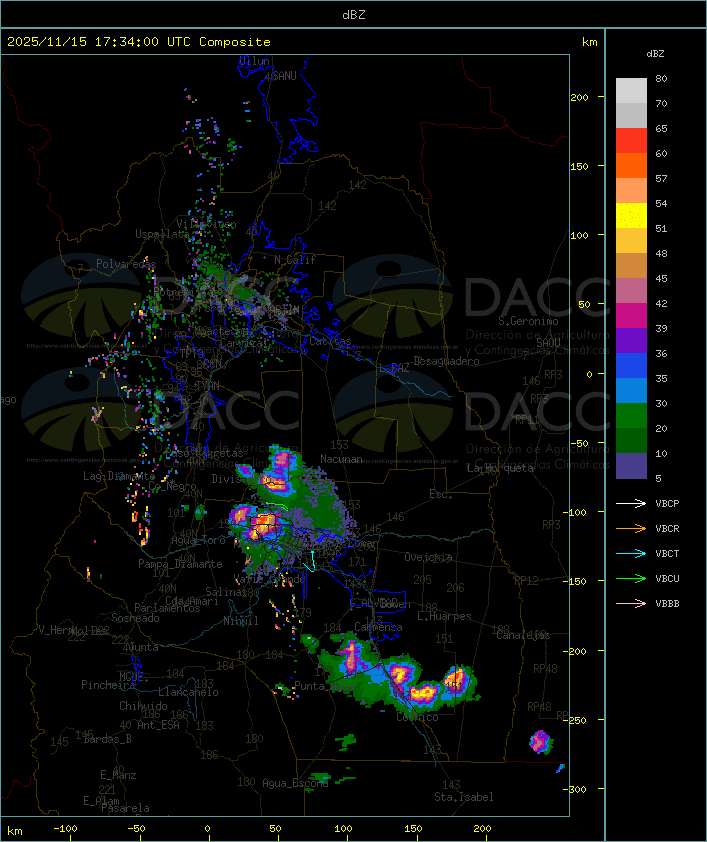
Task: Pick the slate purple 5-10 dBZ swatch
Action: click(x=631, y=466)
